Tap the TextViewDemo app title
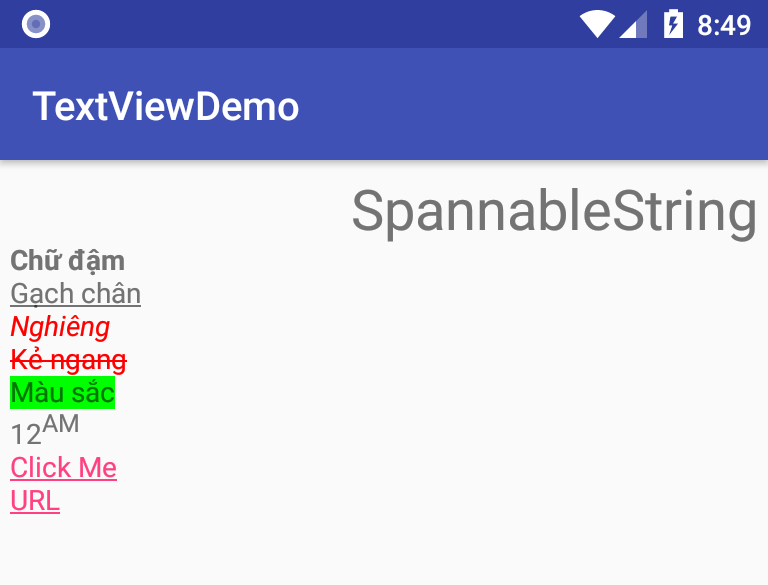Viewport: 768px width, 585px height. pyautogui.click(x=166, y=106)
